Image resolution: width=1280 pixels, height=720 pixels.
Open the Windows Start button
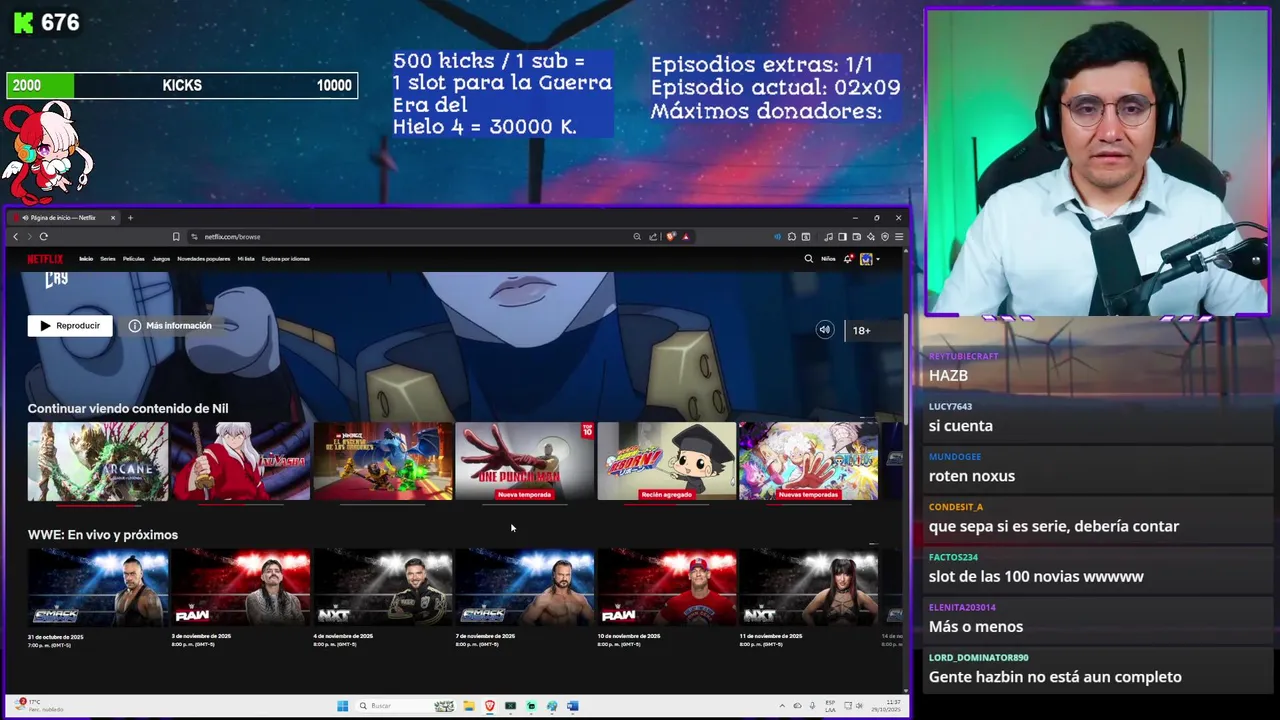click(x=342, y=705)
